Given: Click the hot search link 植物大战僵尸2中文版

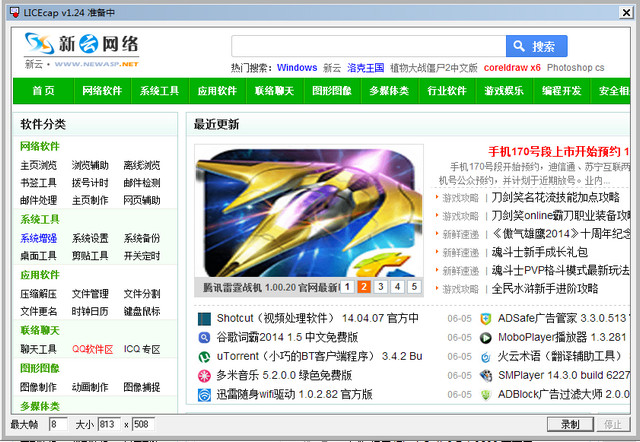Looking at the screenshot, I should pos(434,68).
